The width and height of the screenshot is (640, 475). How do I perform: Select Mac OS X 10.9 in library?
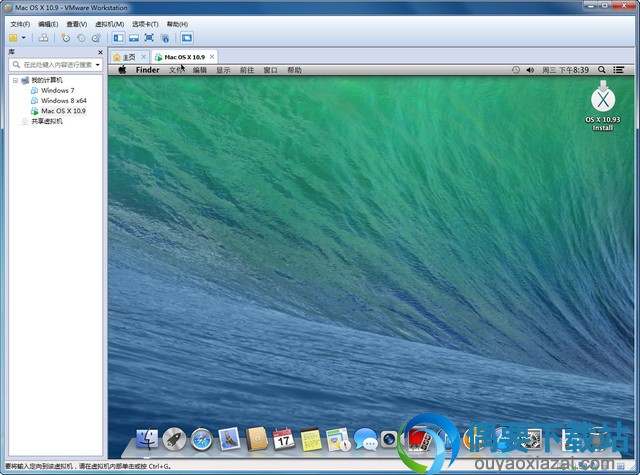pos(63,111)
